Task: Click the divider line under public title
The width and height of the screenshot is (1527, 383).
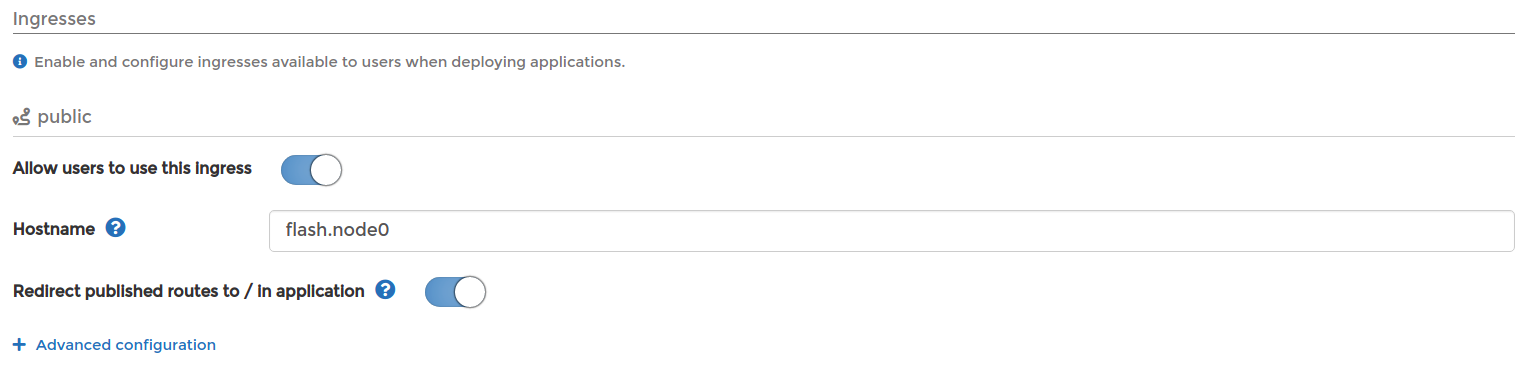Action: [764, 136]
